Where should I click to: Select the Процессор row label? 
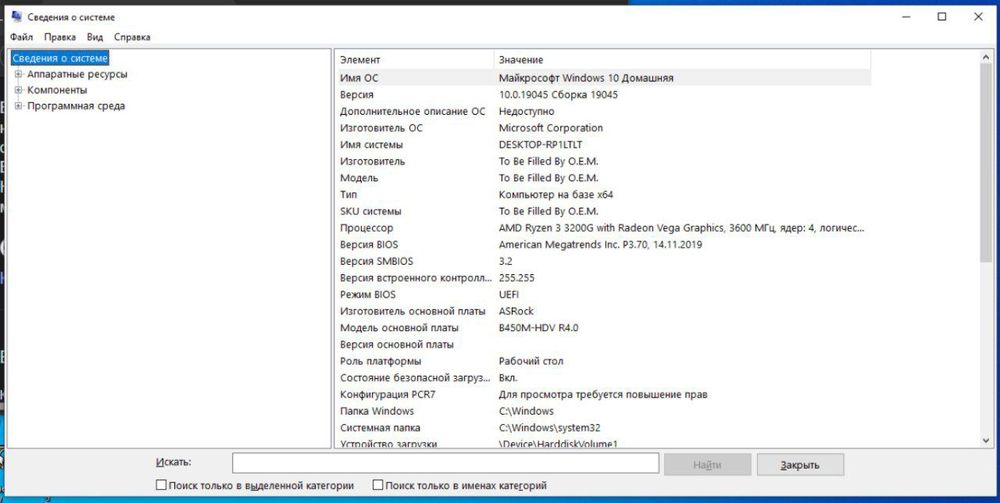[x=367, y=228]
